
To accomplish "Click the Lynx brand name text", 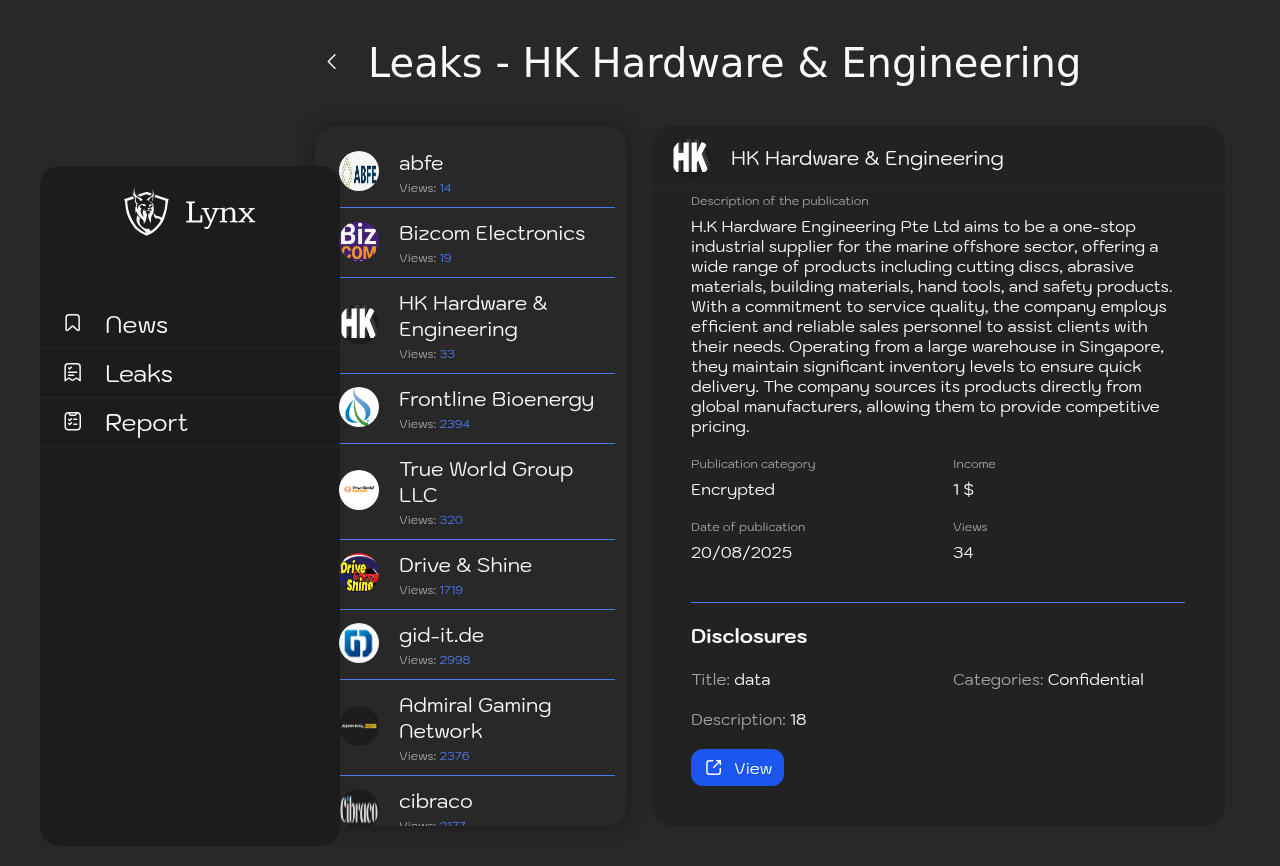I will tap(220, 213).
